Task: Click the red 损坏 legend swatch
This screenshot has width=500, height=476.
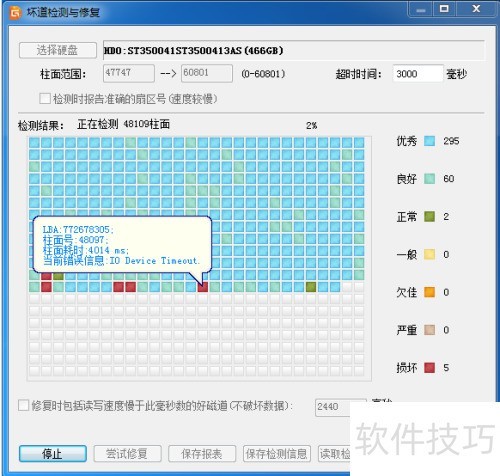Action: 429,368
